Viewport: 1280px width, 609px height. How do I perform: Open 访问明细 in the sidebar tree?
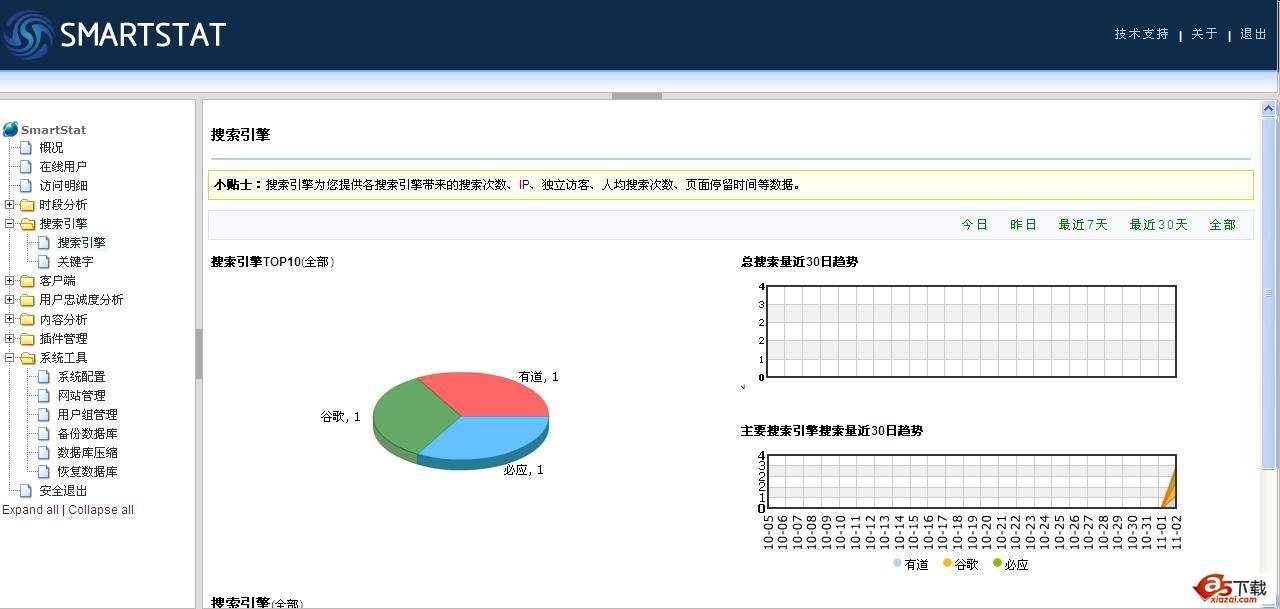[63, 186]
